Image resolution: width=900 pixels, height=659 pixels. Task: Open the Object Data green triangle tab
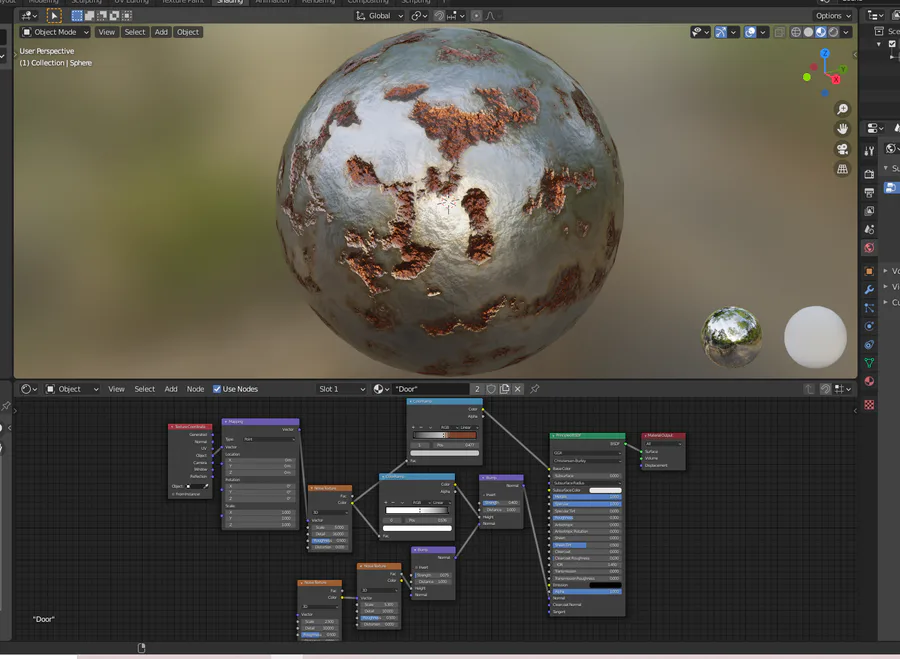pyautogui.click(x=869, y=363)
